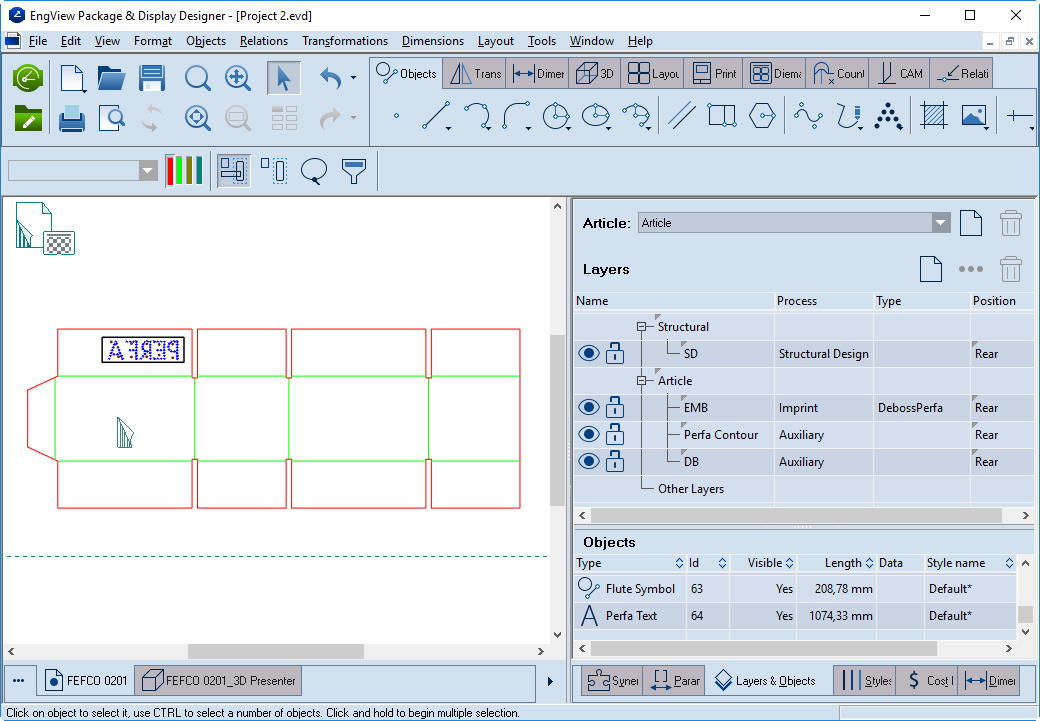The width and height of the screenshot is (1040, 721).
Task: Hide the SD layer eye icon
Action: tap(588, 354)
